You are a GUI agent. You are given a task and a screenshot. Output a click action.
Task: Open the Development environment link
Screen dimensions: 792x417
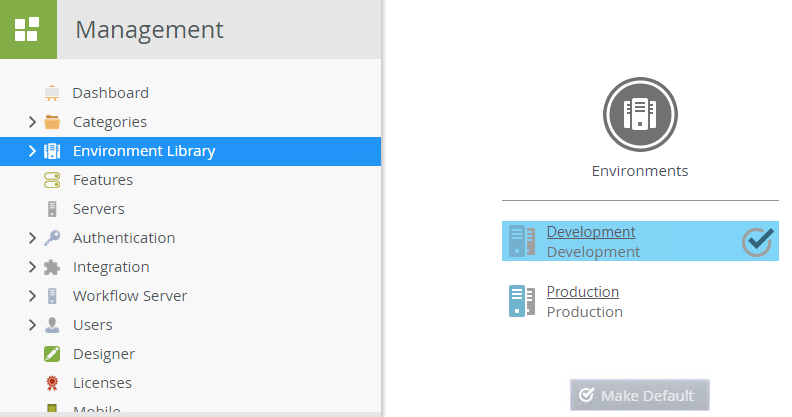coord(590,232)
